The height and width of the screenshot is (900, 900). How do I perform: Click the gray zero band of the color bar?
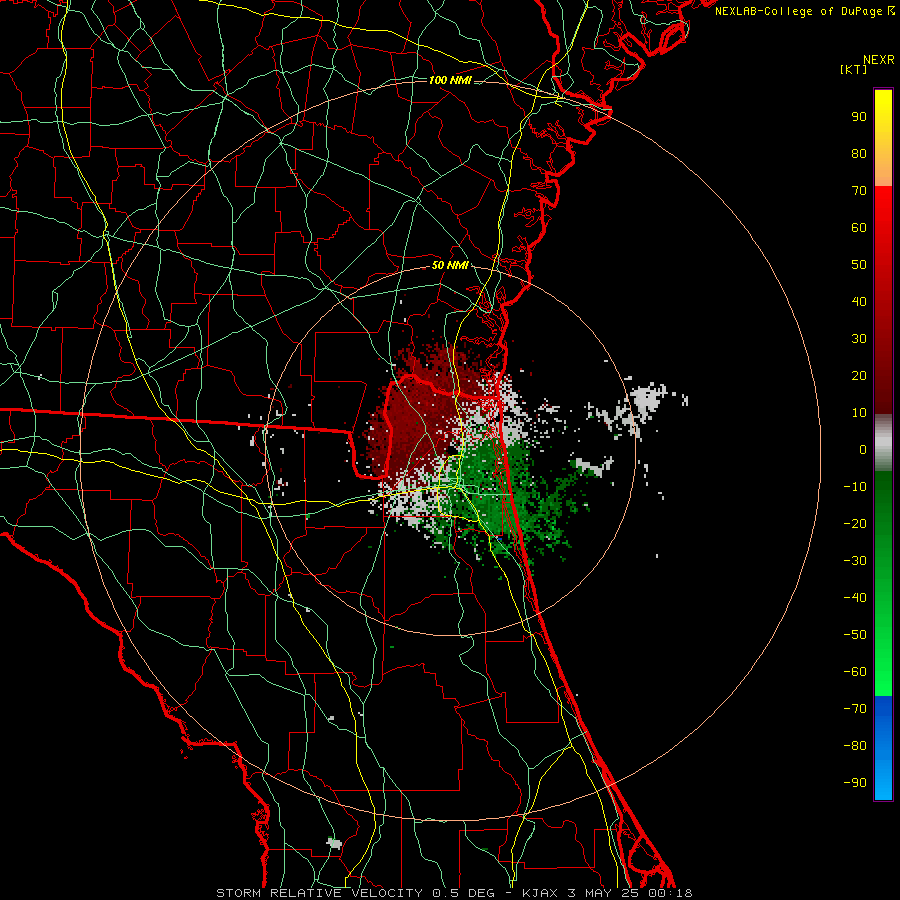tap(883, 443)
